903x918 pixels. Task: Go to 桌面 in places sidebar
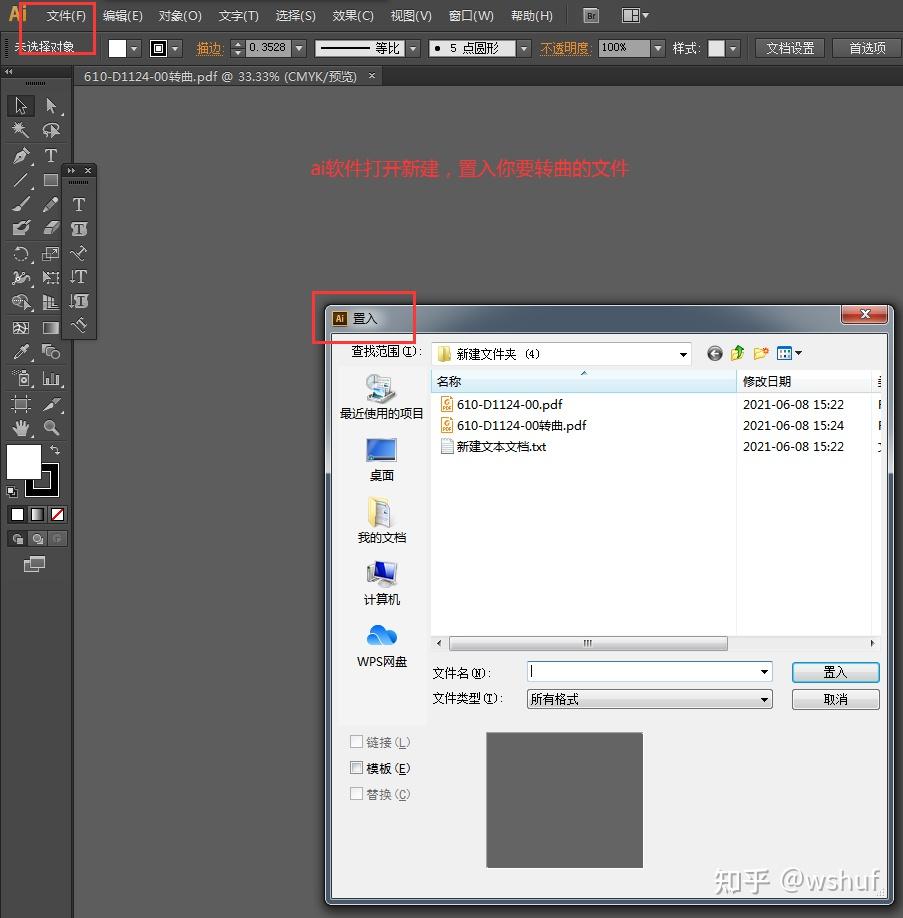[x=381, y=459]
